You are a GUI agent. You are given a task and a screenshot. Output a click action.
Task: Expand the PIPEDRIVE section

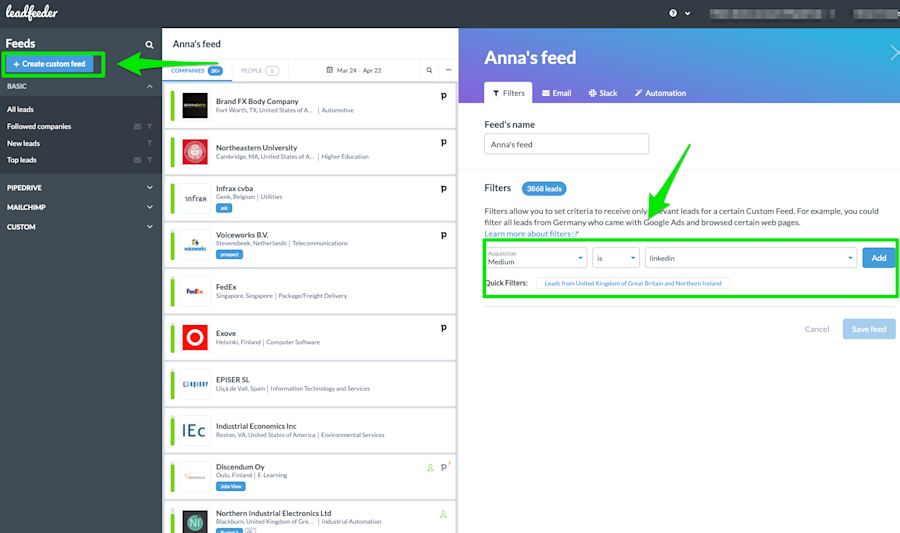tap(80, 188)
